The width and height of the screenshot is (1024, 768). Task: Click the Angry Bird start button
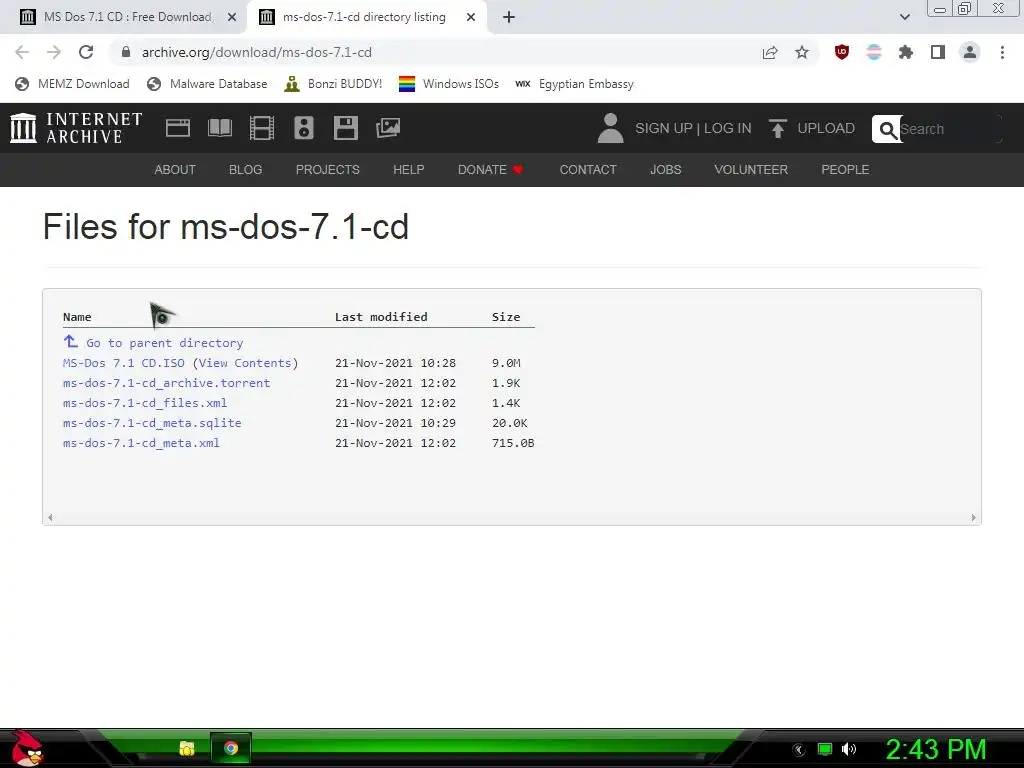pos(27,748)
